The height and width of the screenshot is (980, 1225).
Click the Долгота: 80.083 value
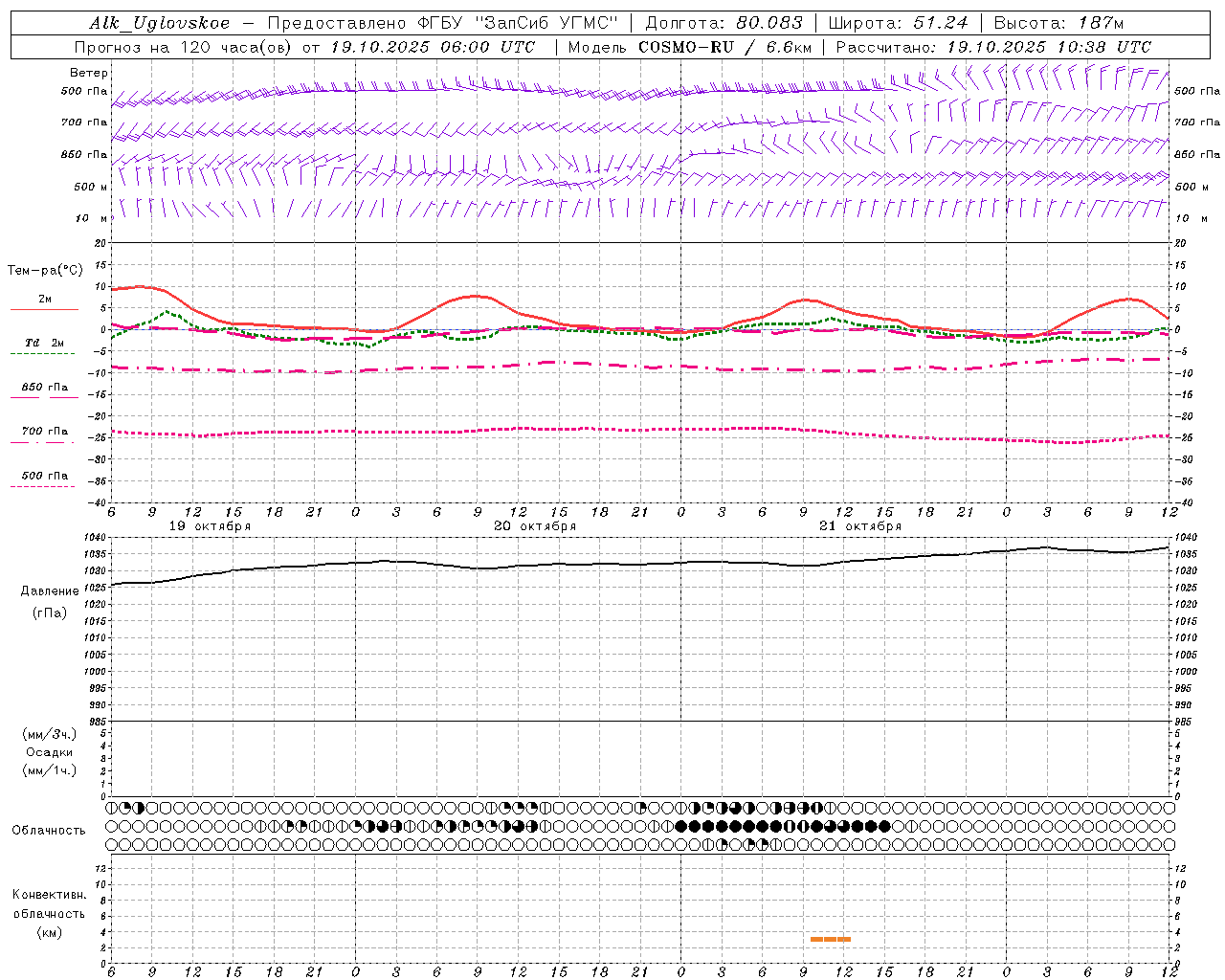coord(724,24)
